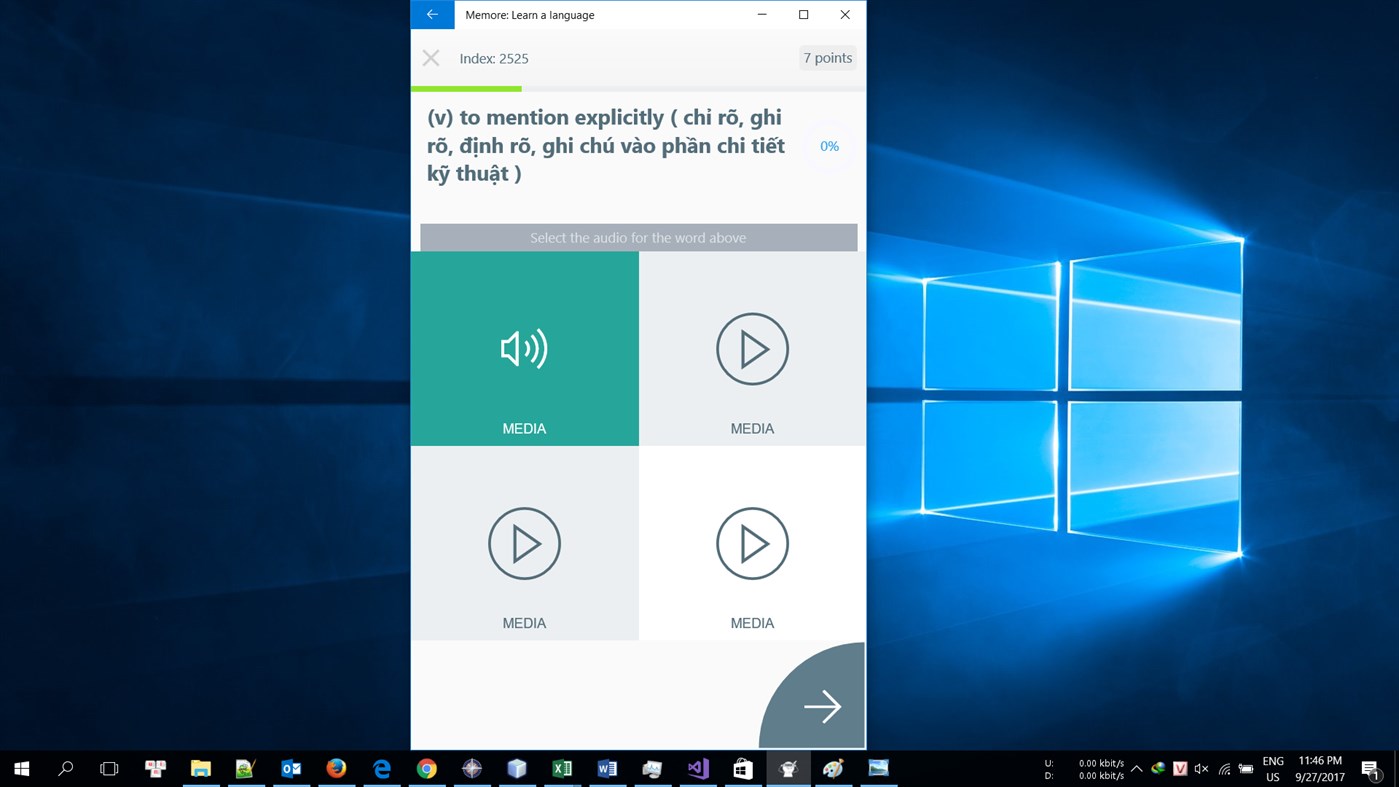Expand the hidden system tray icons
The image size is (1399, 787).
click(x=1137, y=769)
